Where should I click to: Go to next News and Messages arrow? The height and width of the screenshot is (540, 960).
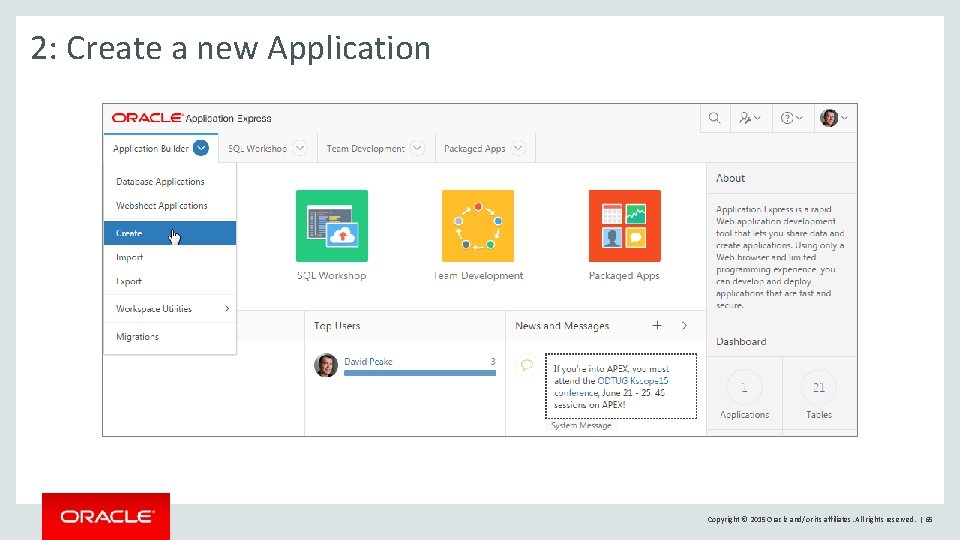684,326
